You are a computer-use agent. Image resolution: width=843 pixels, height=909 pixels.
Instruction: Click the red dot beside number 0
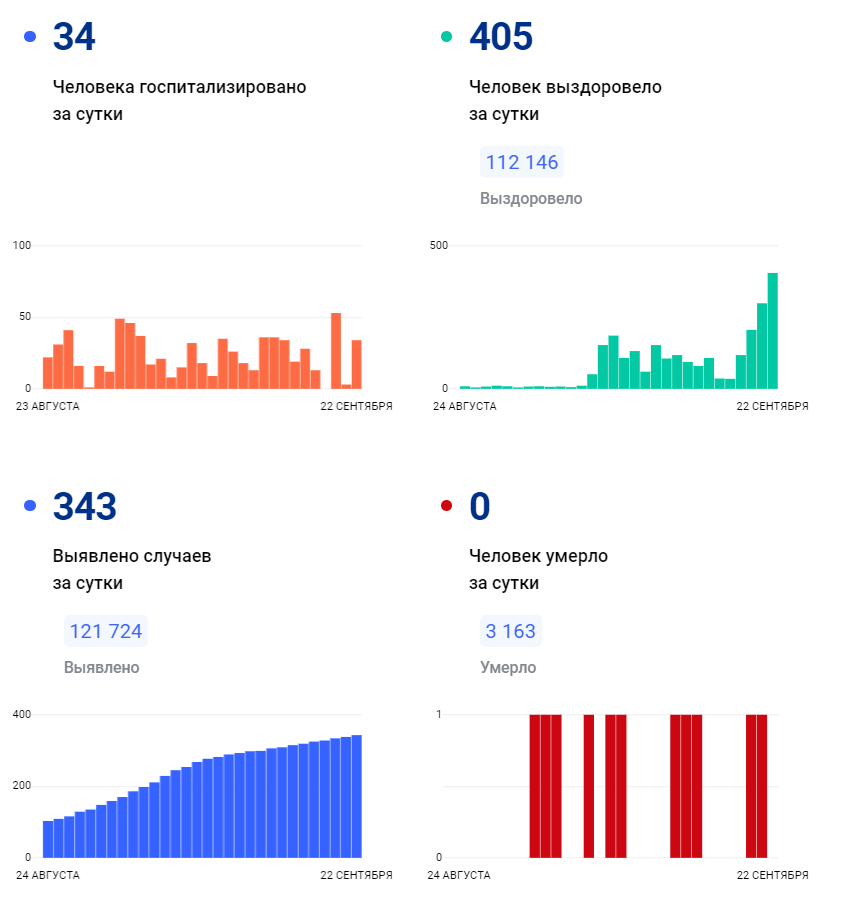[x=446, y=506]
